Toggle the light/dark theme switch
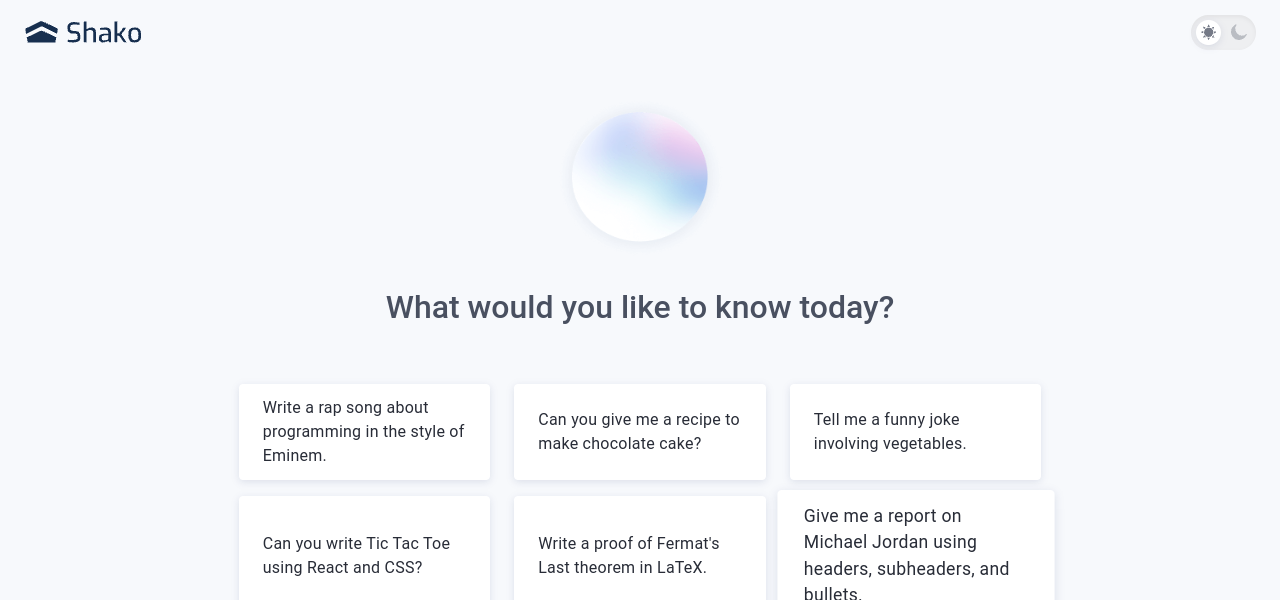This screenshot has width=1280, height=600. [x=1223, y=33]
